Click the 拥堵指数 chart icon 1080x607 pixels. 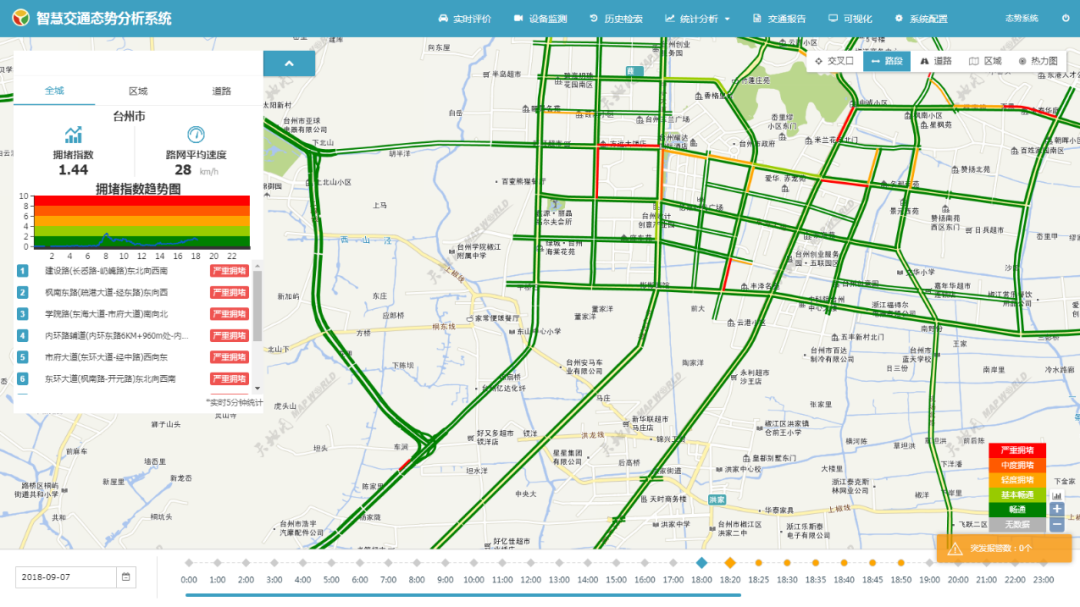[x=73, y=135]
